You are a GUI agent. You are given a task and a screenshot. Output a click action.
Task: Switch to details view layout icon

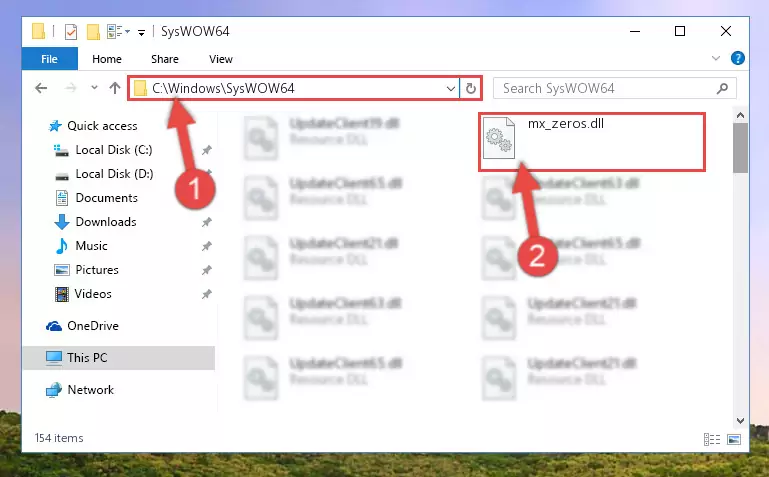(x=712, y=439)
